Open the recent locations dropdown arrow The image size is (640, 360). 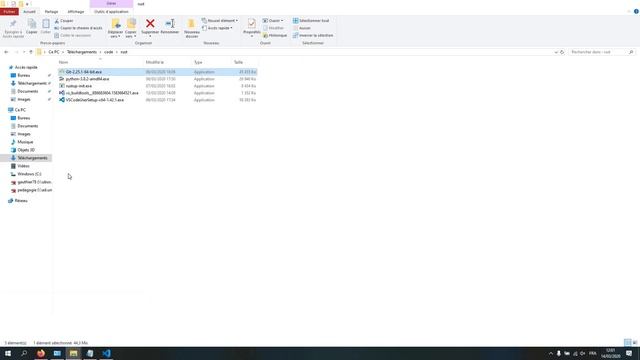tap(24, 52)
